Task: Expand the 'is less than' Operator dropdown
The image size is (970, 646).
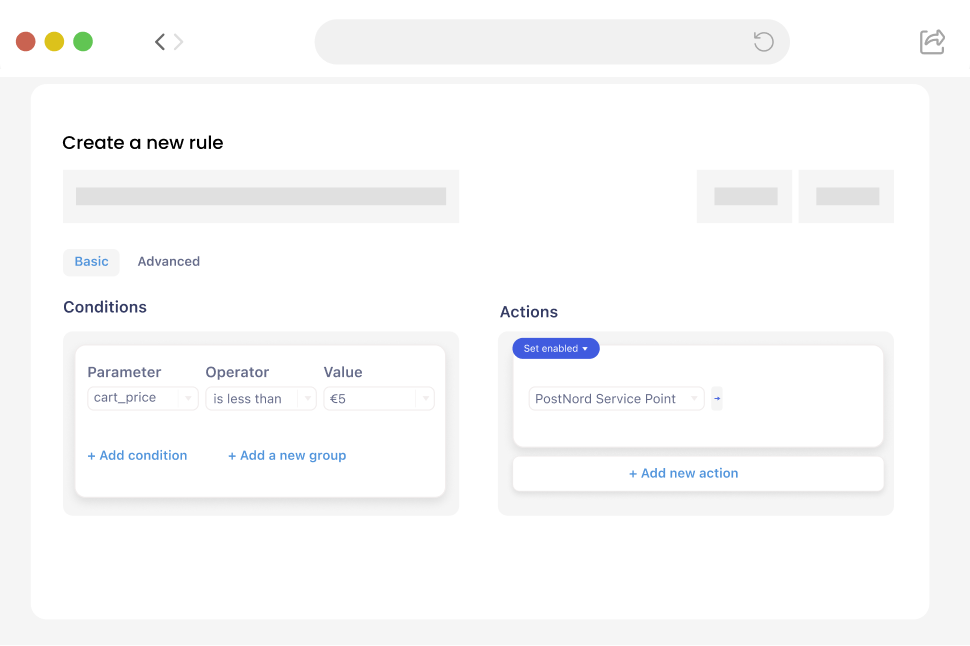Action: click(261, 398)
